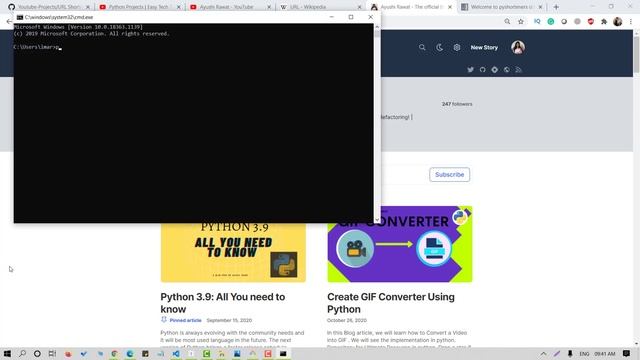Open the GitHub social icon
Viewport: 640px width, 360px height.
[x=482, y=69]
